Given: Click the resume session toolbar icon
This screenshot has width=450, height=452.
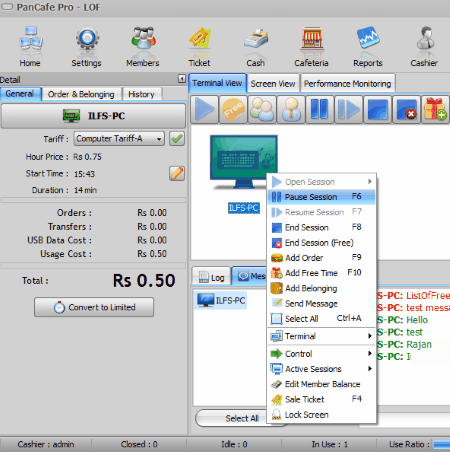Looking at the screenshot, I should [x=349, y=109].
